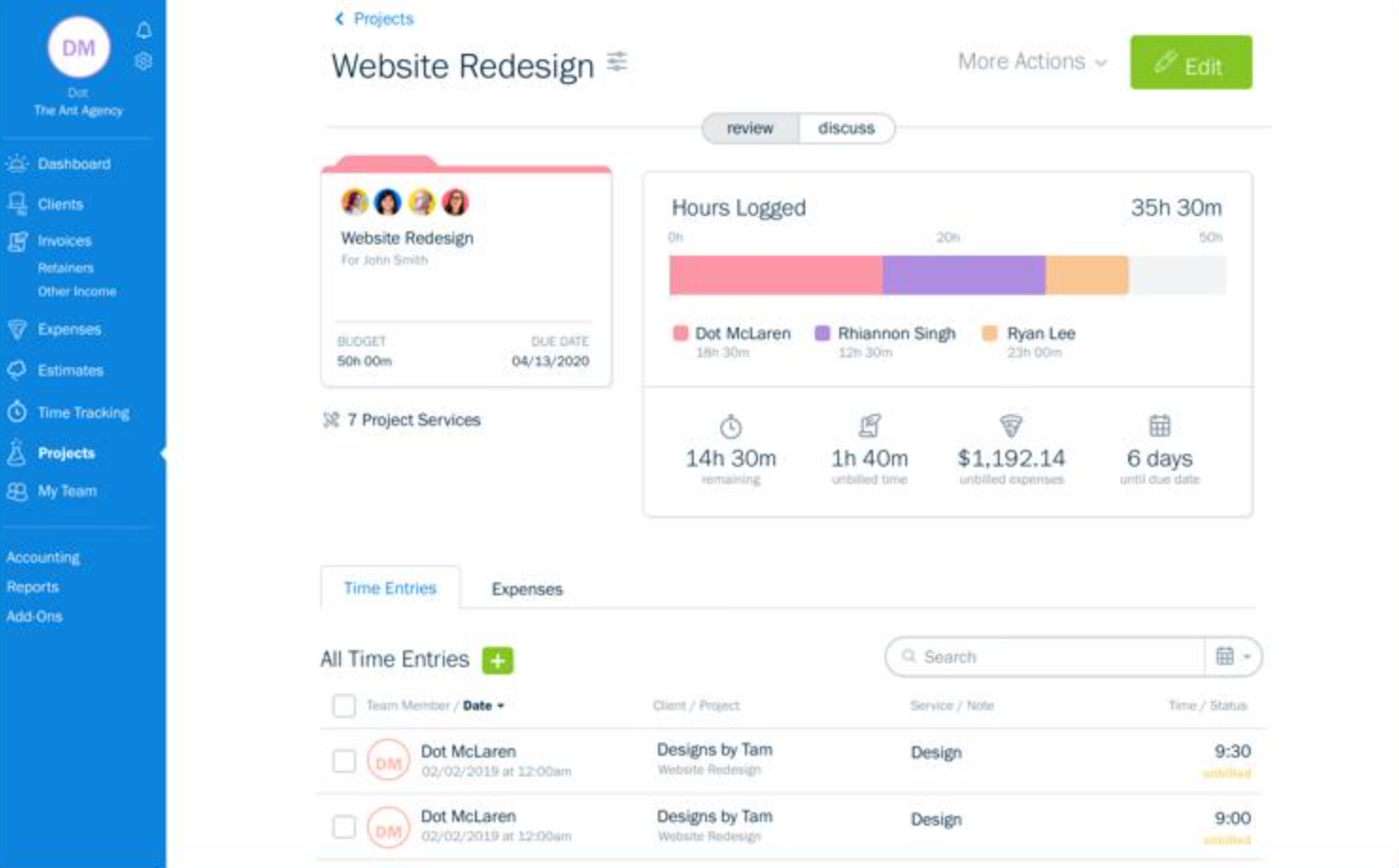The image size is (1399, 868).
Task: Go back to Projects link
Action: pos(375,19)
